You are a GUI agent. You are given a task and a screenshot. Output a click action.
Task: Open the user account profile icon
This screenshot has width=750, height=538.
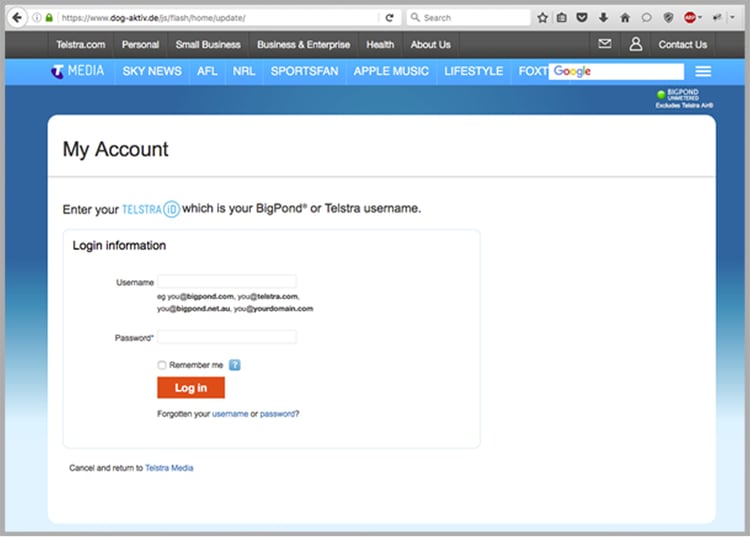(636, 44)
